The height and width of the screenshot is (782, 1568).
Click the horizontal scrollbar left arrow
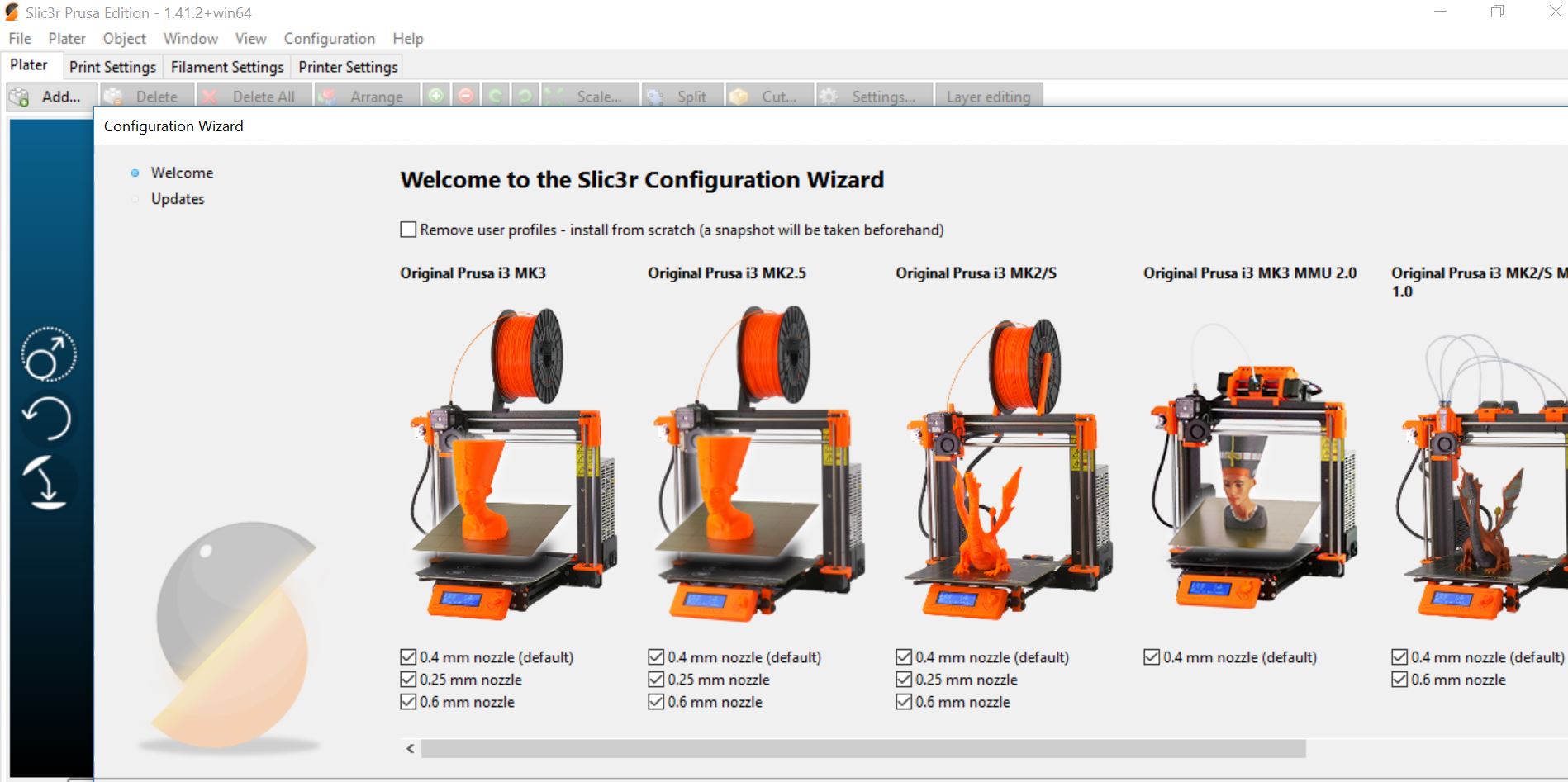(x=410, y=749)
